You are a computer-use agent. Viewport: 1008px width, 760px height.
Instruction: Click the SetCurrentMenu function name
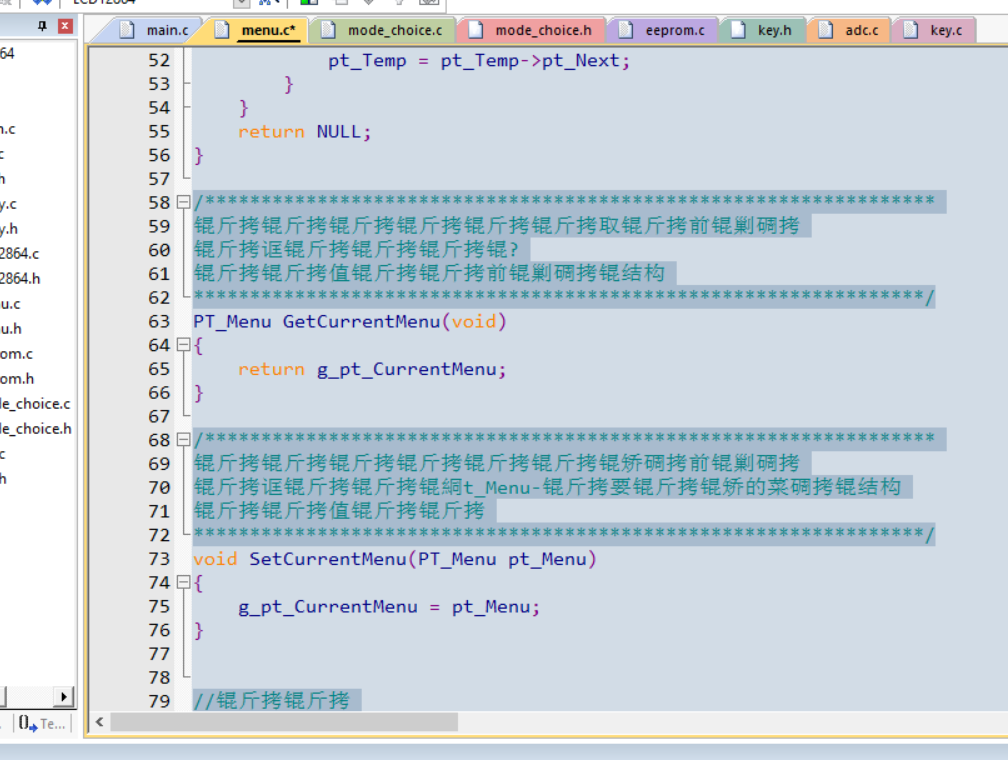(328, 559)
